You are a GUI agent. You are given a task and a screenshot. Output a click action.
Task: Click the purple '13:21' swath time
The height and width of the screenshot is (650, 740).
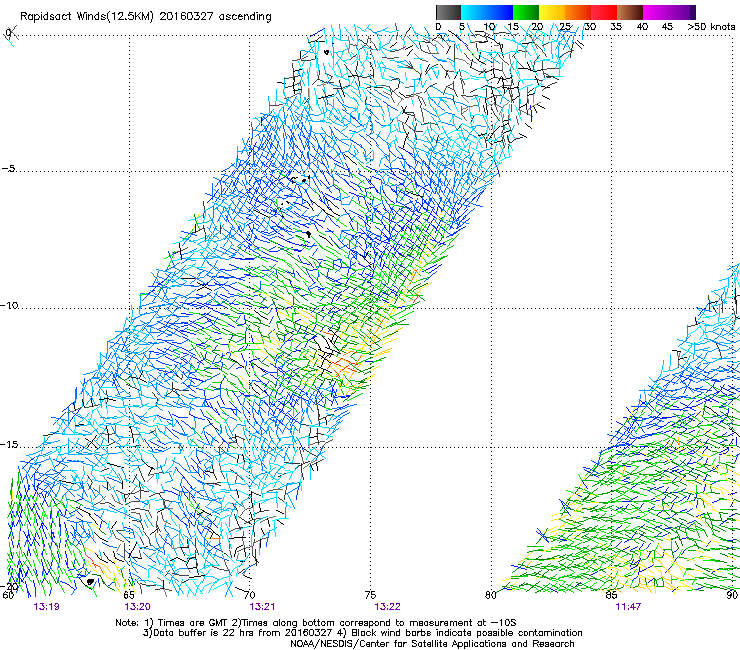tap(262, 607)
